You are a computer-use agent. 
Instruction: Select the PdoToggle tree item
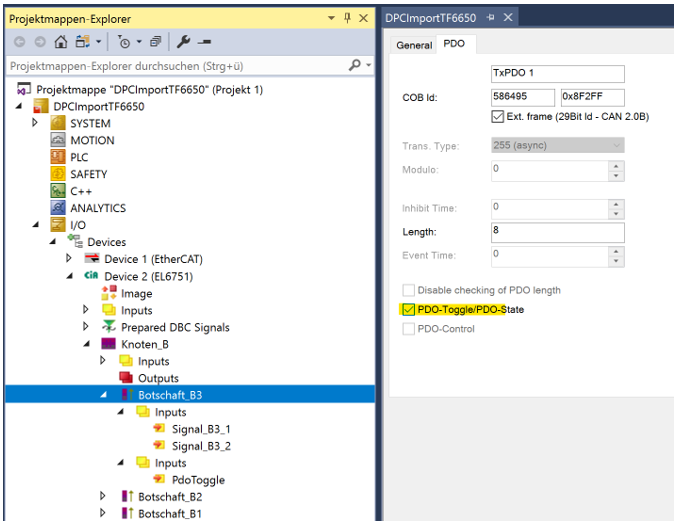coord(198,480)
